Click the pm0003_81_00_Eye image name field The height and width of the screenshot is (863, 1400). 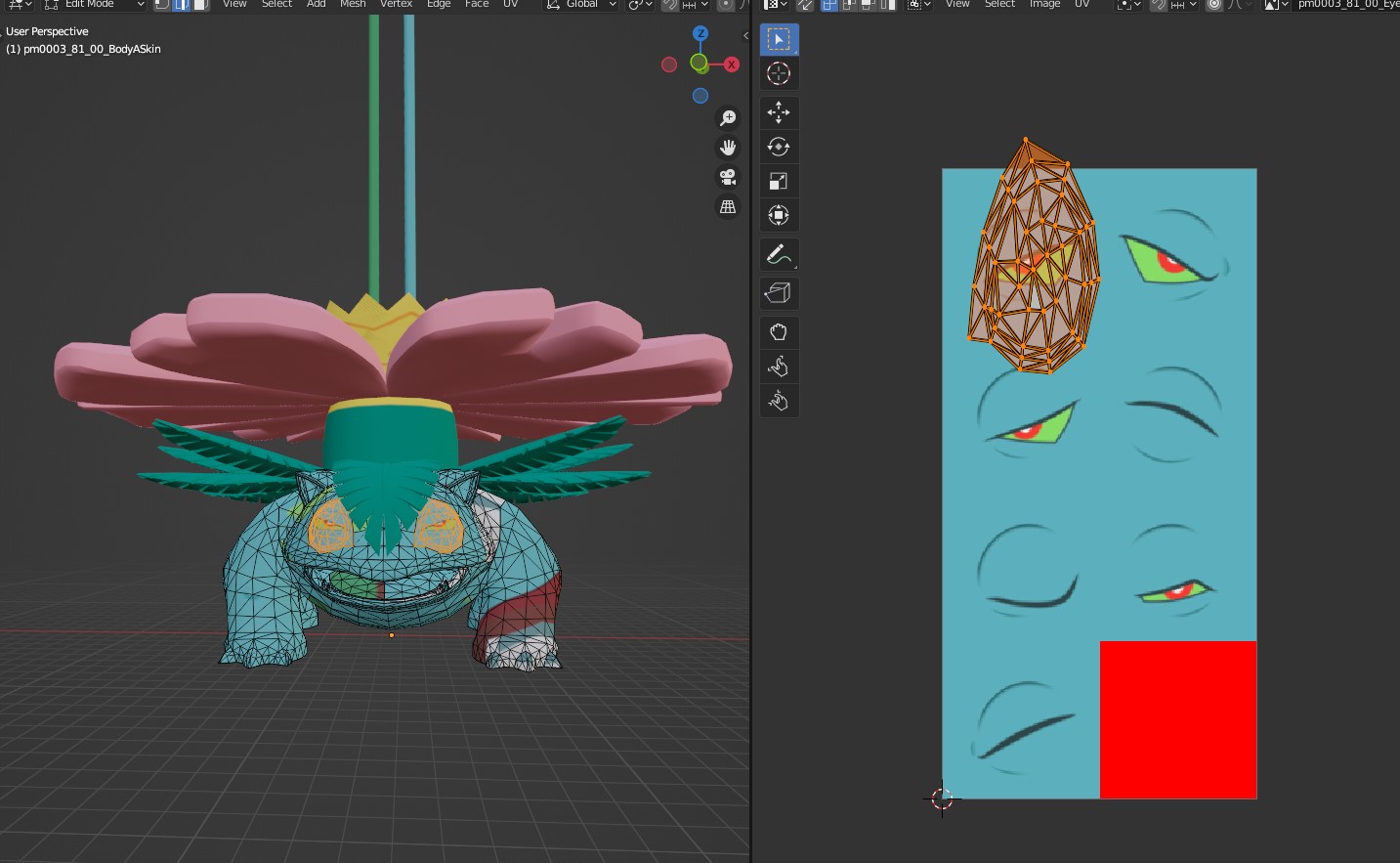tap(1347, 4)
